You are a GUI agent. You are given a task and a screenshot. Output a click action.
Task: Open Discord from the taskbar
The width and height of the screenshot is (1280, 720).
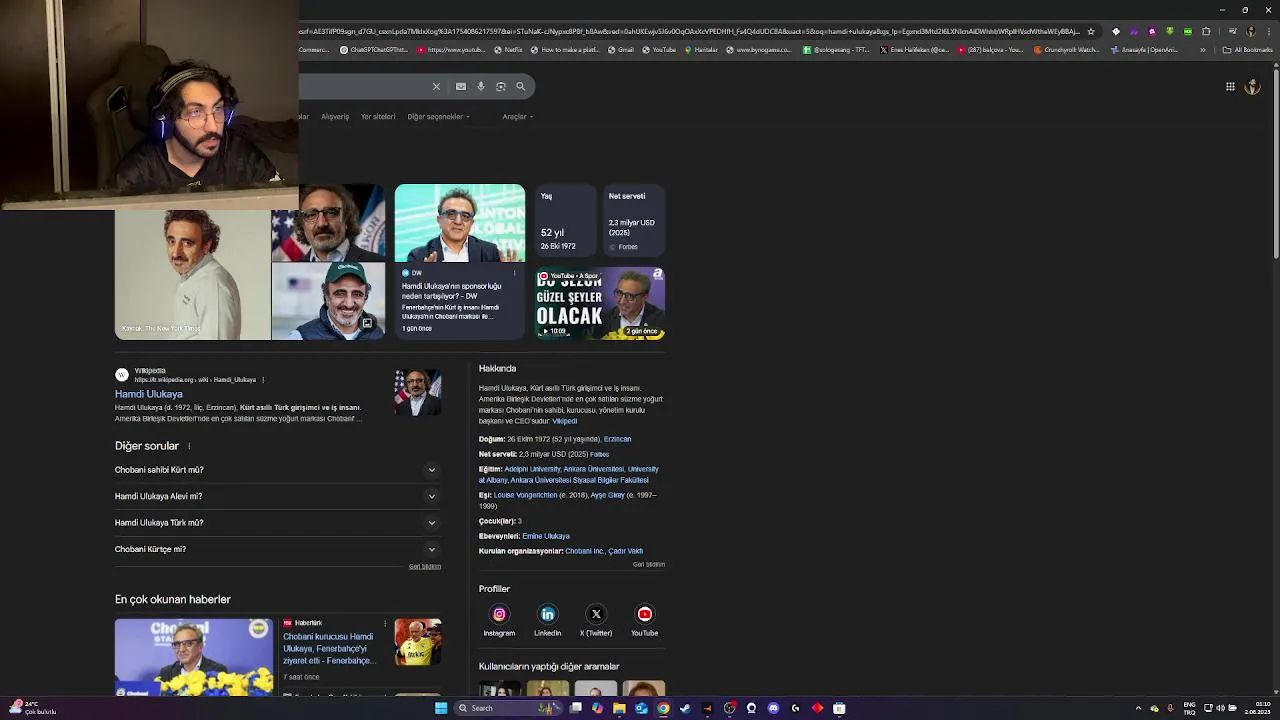click(773, 708)
